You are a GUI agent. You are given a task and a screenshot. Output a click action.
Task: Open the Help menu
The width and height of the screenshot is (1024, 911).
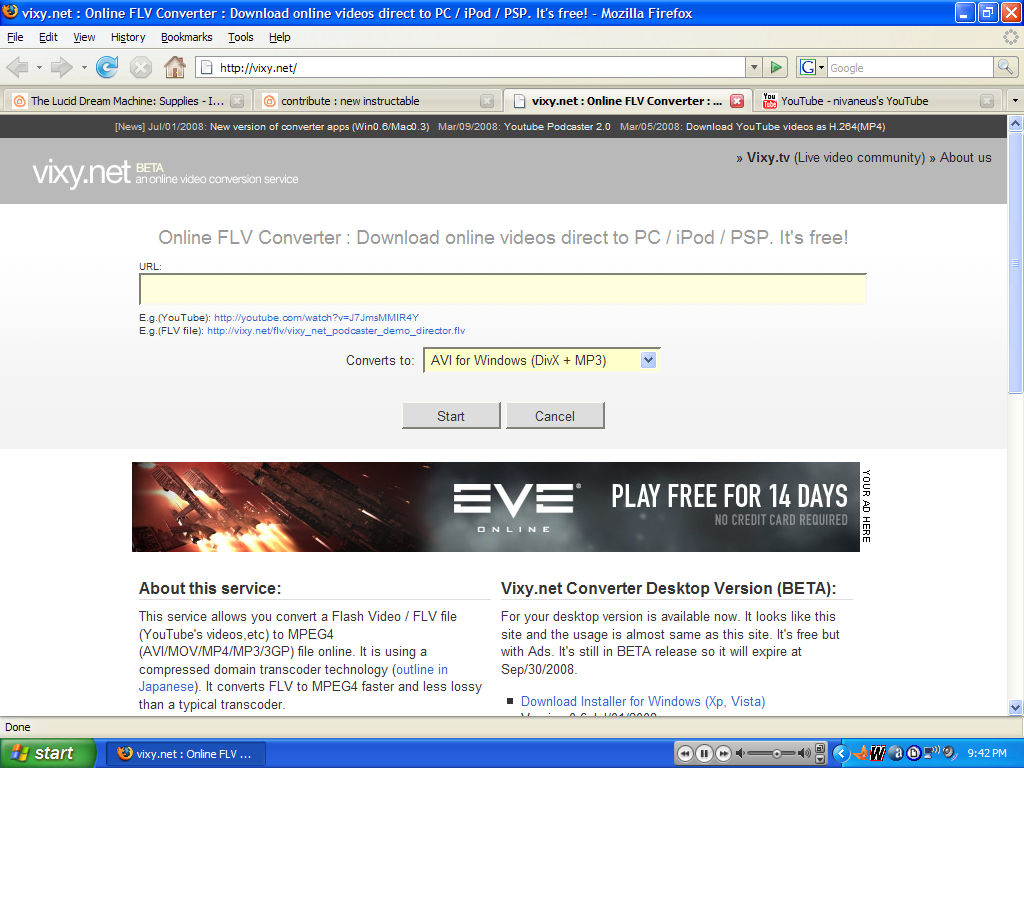click(280, 37)
